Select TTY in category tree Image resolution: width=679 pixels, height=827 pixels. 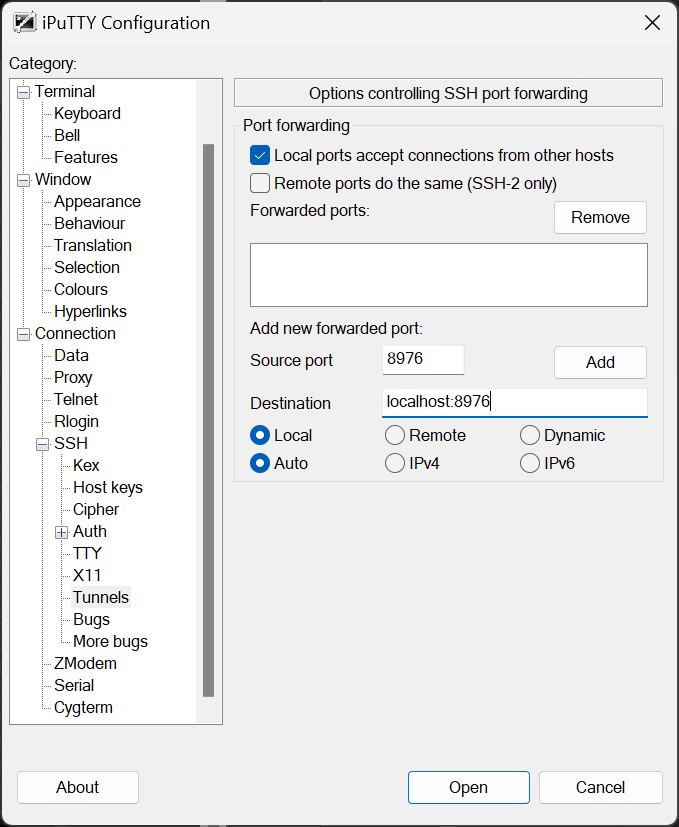[87, 554]
